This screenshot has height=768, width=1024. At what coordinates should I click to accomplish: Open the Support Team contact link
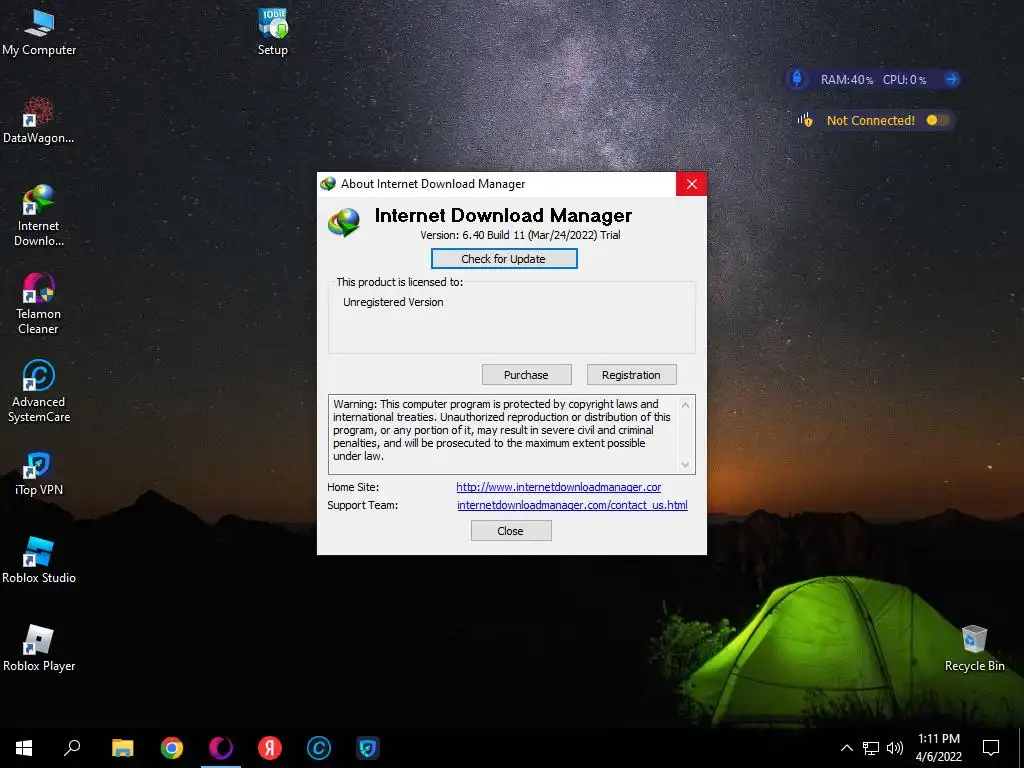point(572,505)
